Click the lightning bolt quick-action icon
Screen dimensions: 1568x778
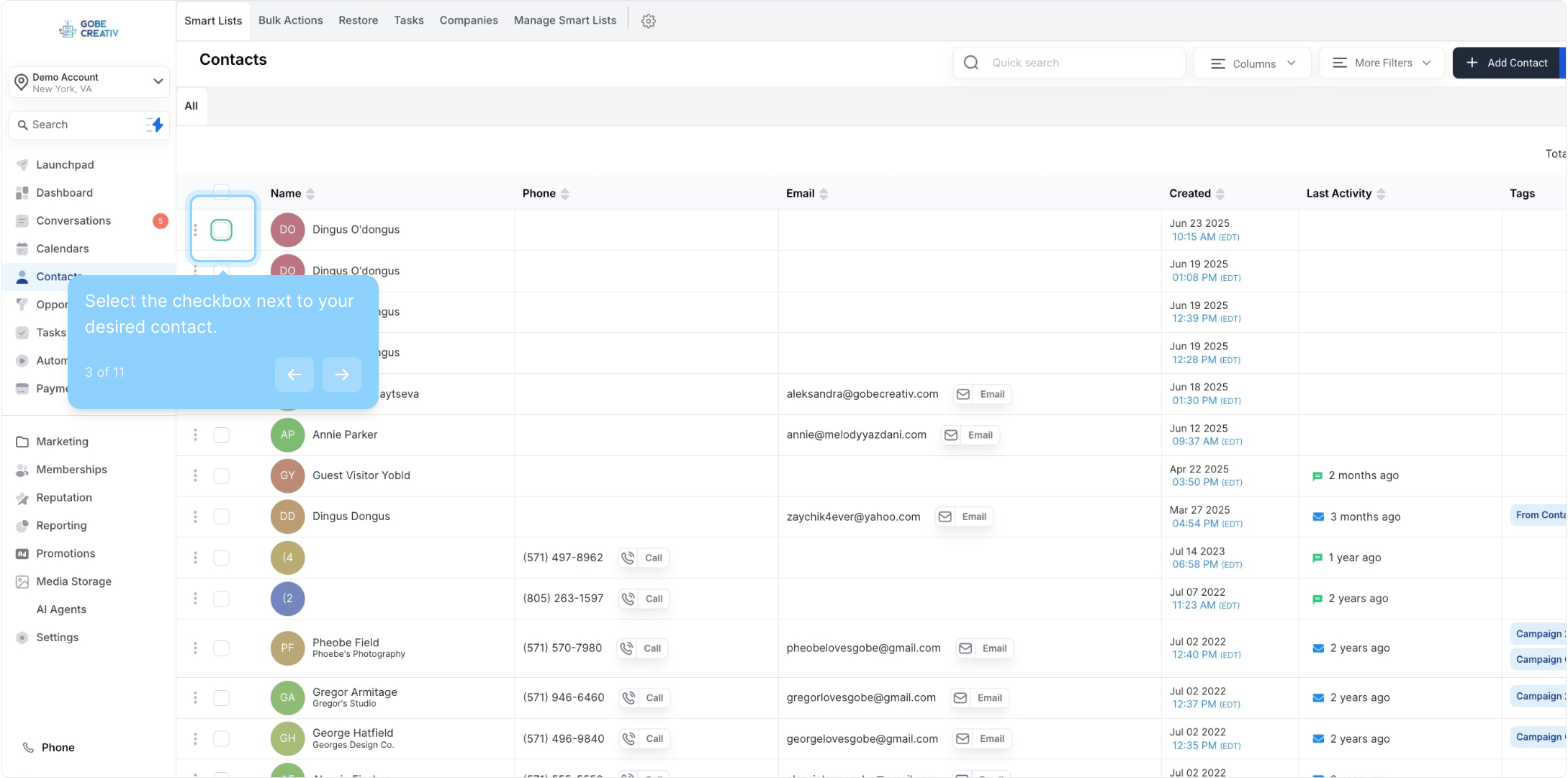coord(156,125)
